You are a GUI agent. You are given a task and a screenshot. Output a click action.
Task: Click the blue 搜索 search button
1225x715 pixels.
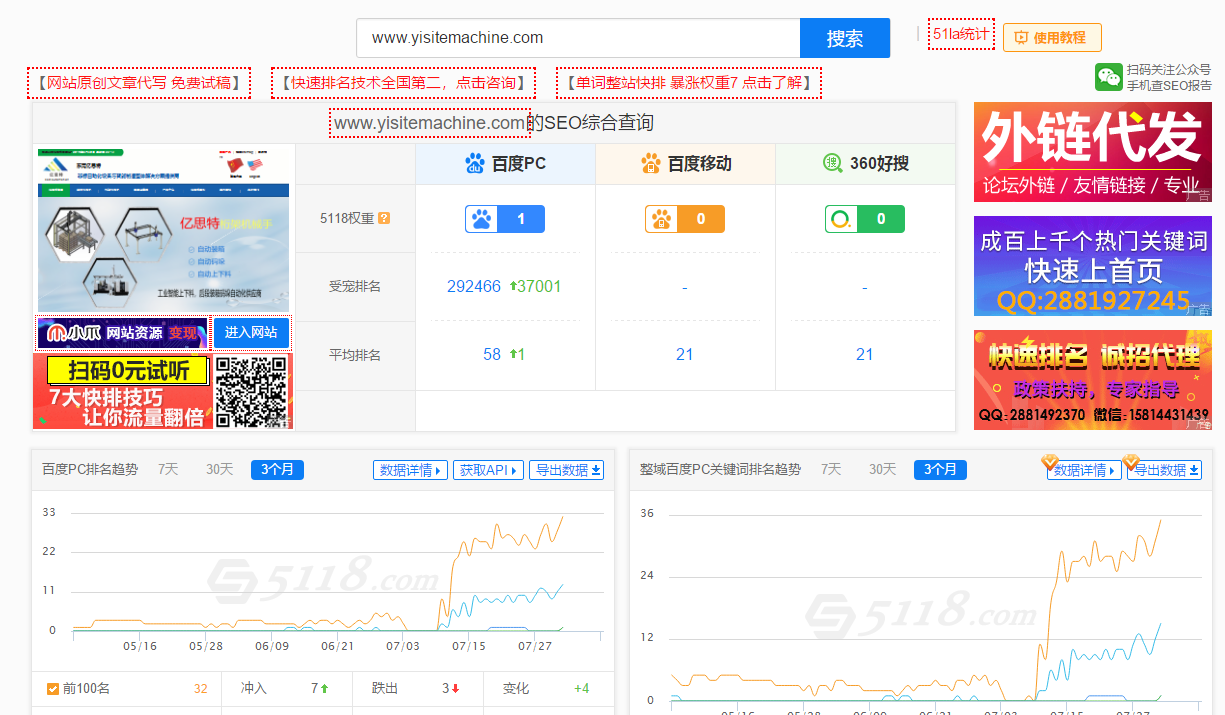(x=845, y=38)
